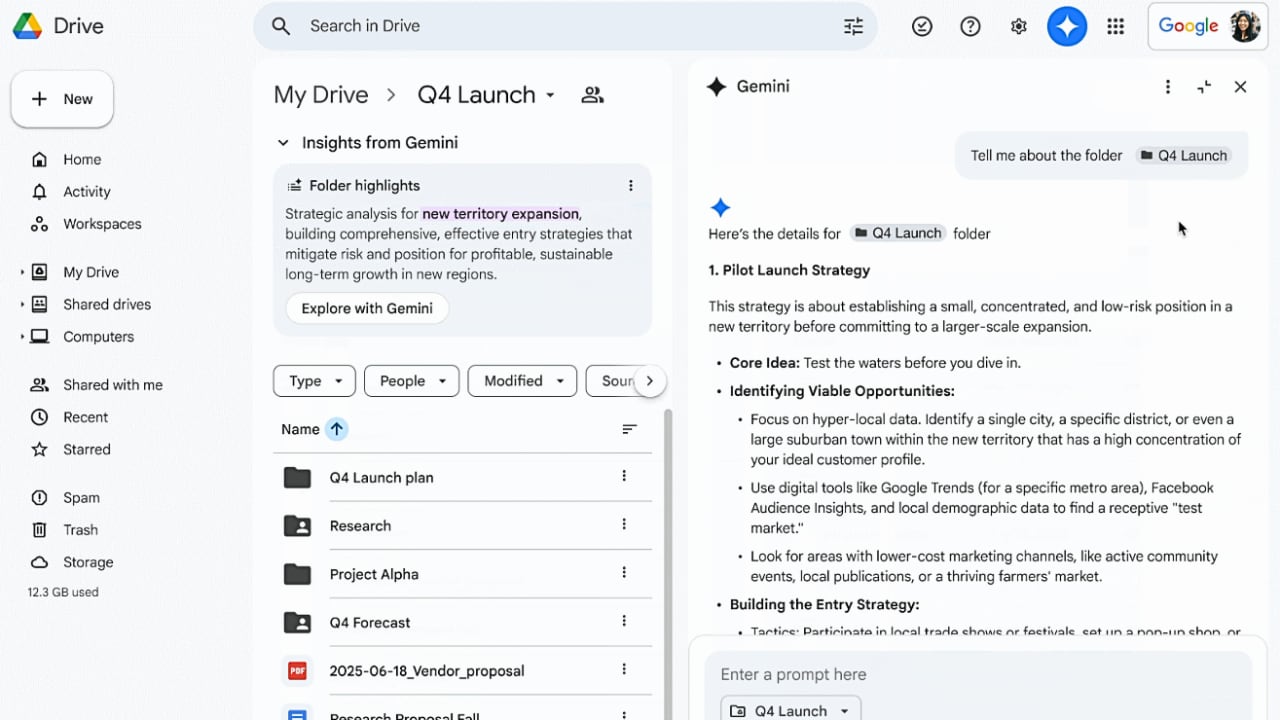Share the Q4 Launch folder via people icon

(x=592, y=94)
